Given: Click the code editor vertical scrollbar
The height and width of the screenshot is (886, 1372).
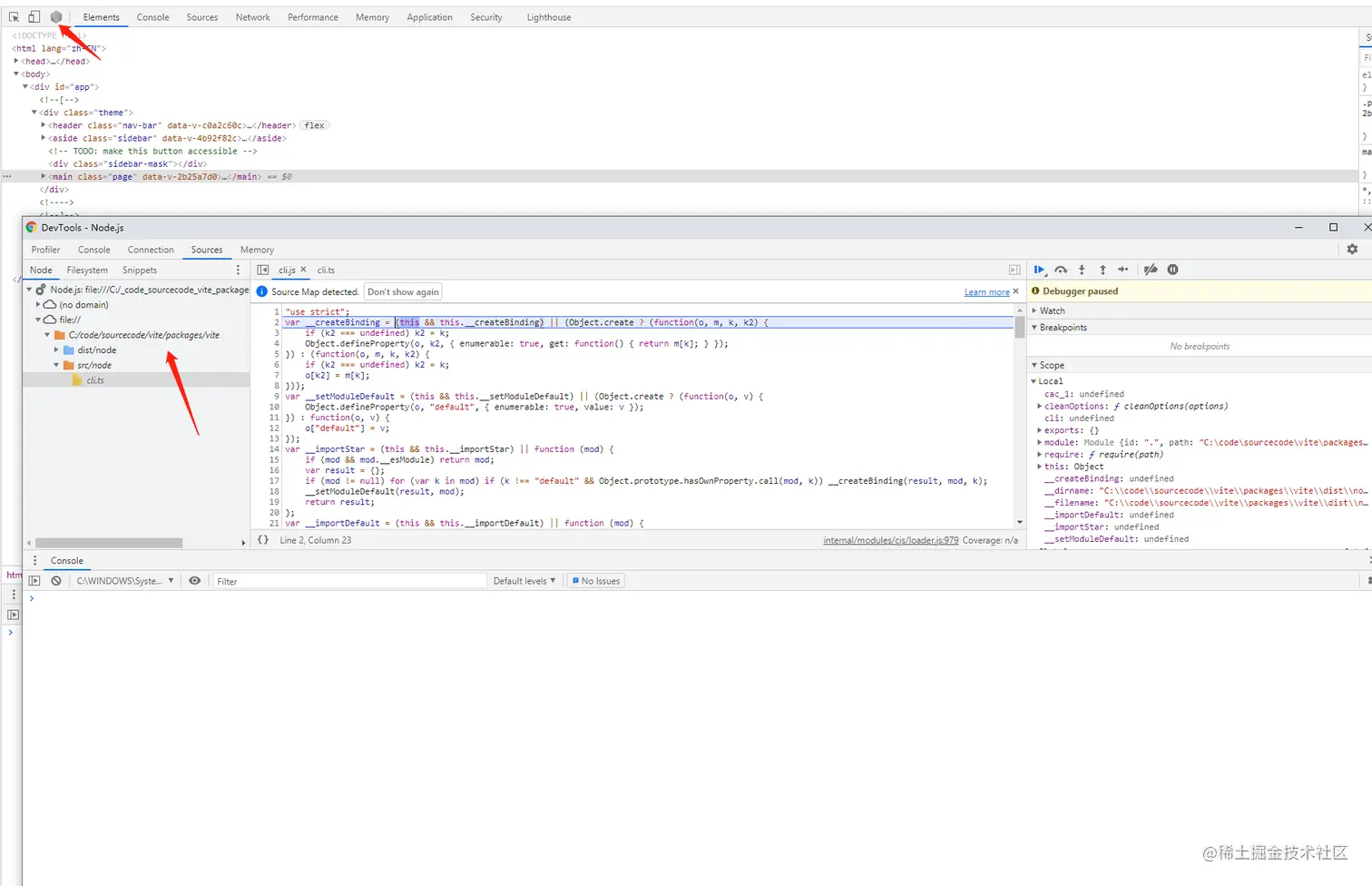Looking at the screenshot, I should 1020,327.
